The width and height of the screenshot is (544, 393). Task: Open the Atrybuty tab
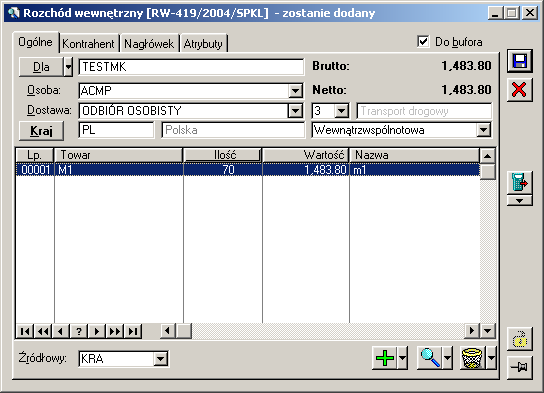pyautogui.click(x=203, y=44)
